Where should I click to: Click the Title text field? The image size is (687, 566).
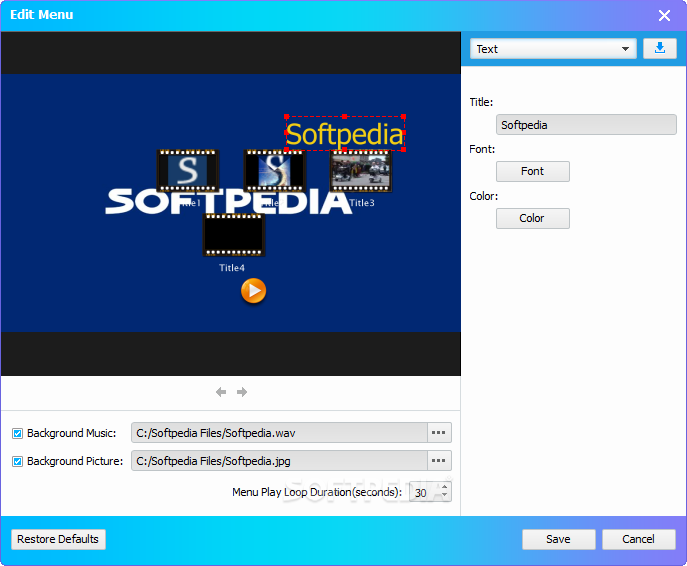[586, 125]
